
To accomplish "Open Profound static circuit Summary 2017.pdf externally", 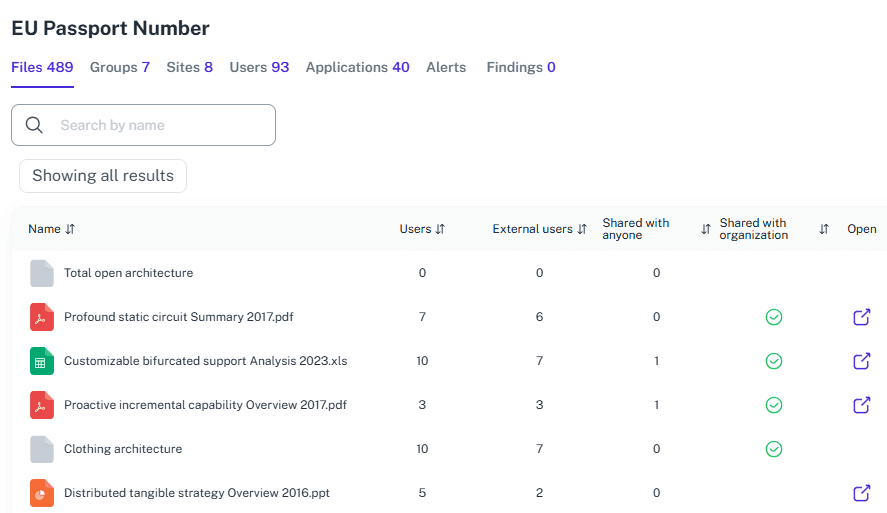I will coord(861,317).
